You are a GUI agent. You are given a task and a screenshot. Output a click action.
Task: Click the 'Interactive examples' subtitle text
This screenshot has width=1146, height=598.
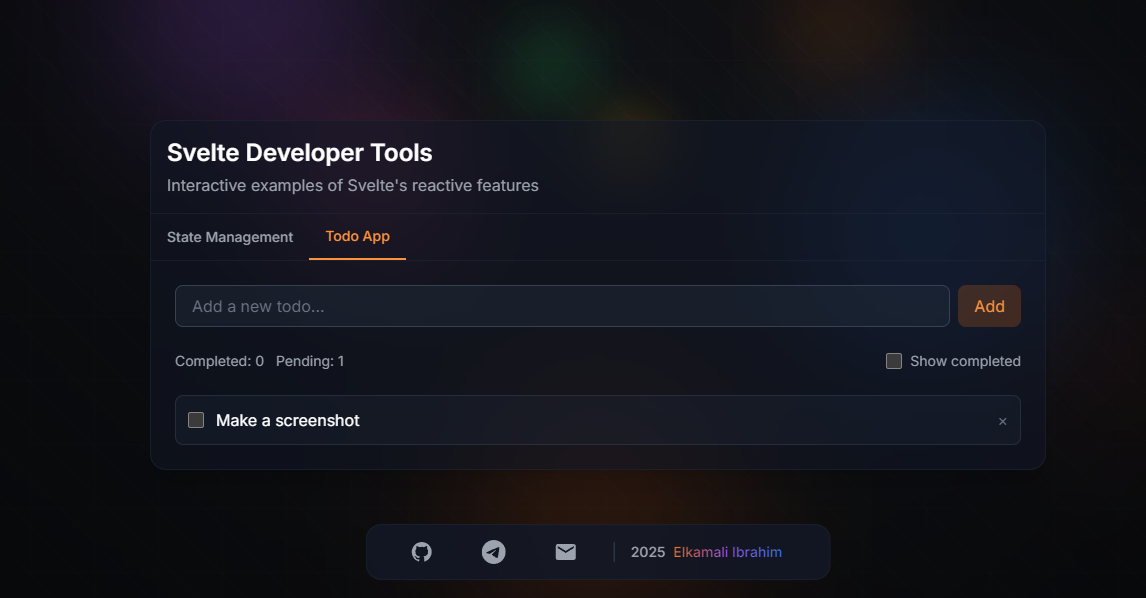(352, 186)
